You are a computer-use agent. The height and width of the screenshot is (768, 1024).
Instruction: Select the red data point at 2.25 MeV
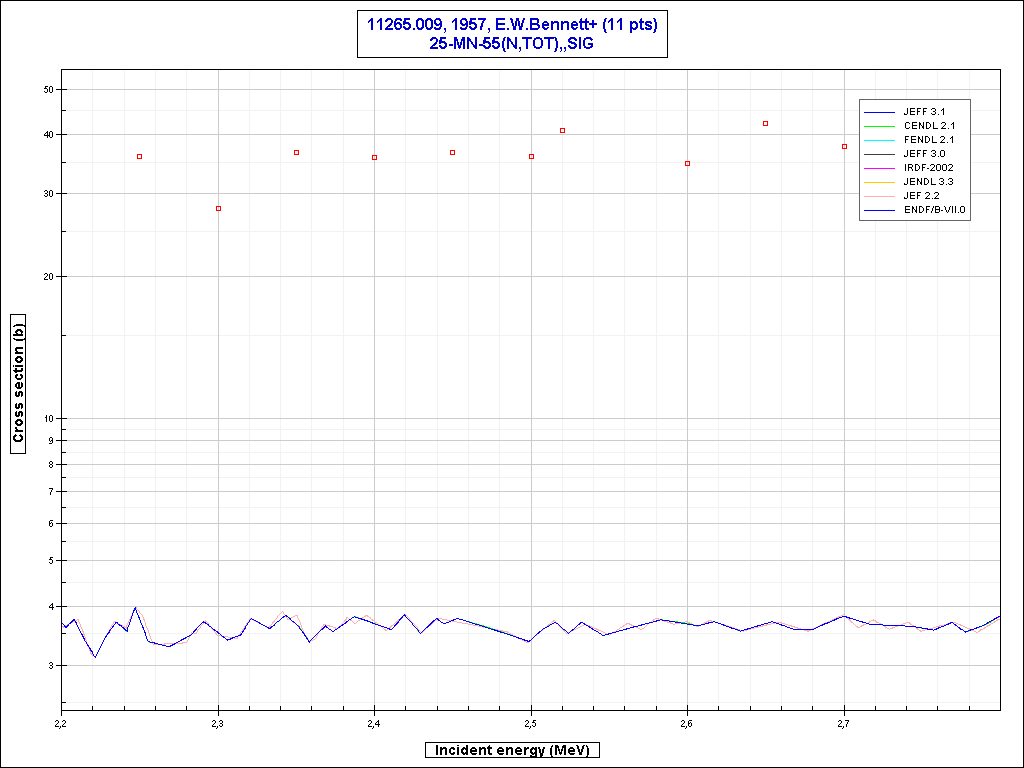[x=139, y=156]
